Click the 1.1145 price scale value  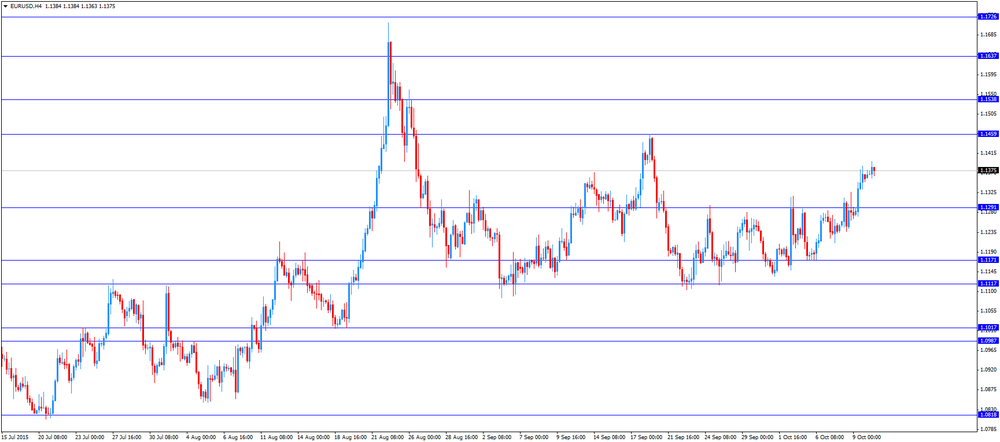989,271
